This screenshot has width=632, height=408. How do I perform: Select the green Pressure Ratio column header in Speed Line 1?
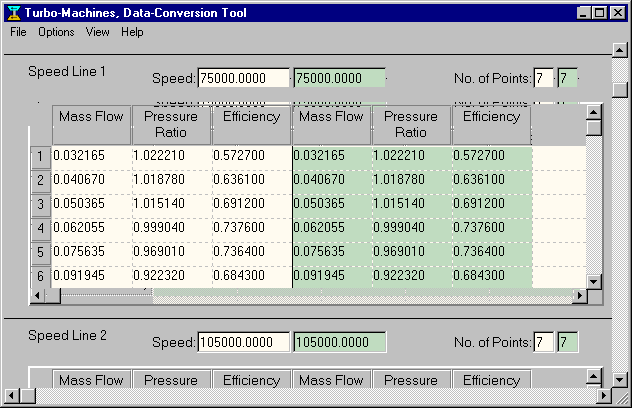point(411,125)
